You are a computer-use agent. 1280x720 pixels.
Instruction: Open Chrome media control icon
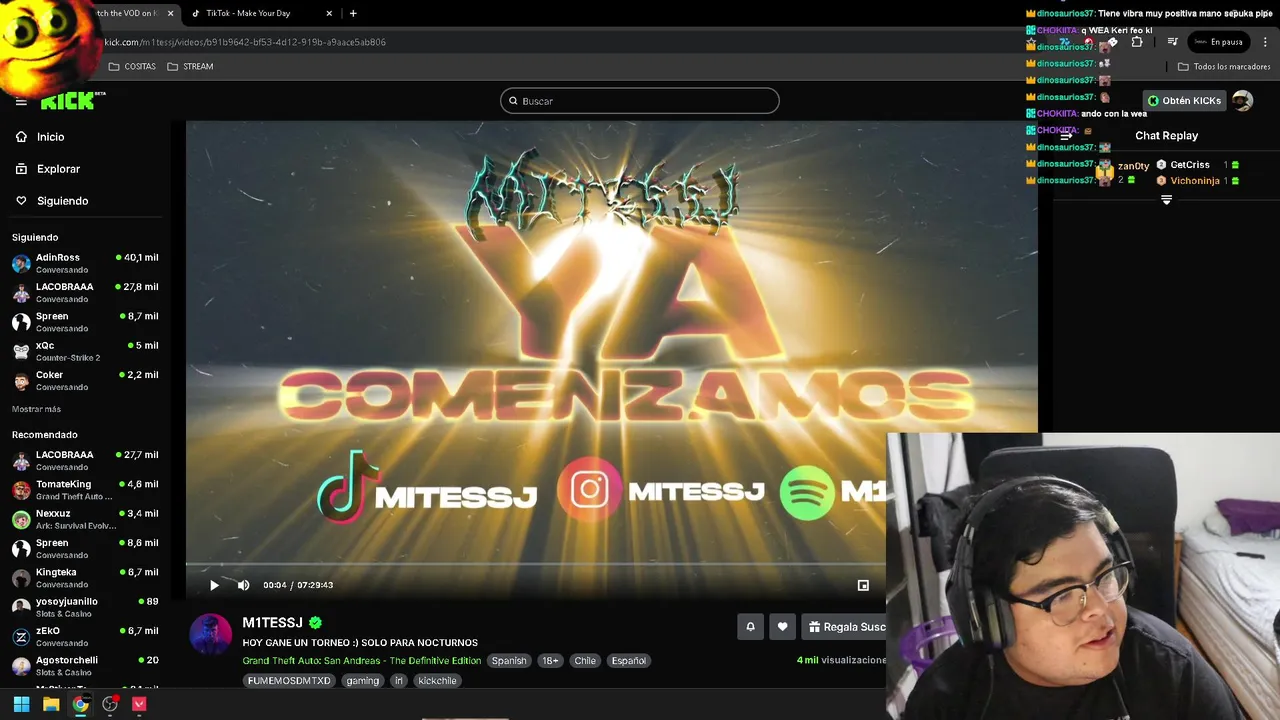click(x=1173, y=42)
